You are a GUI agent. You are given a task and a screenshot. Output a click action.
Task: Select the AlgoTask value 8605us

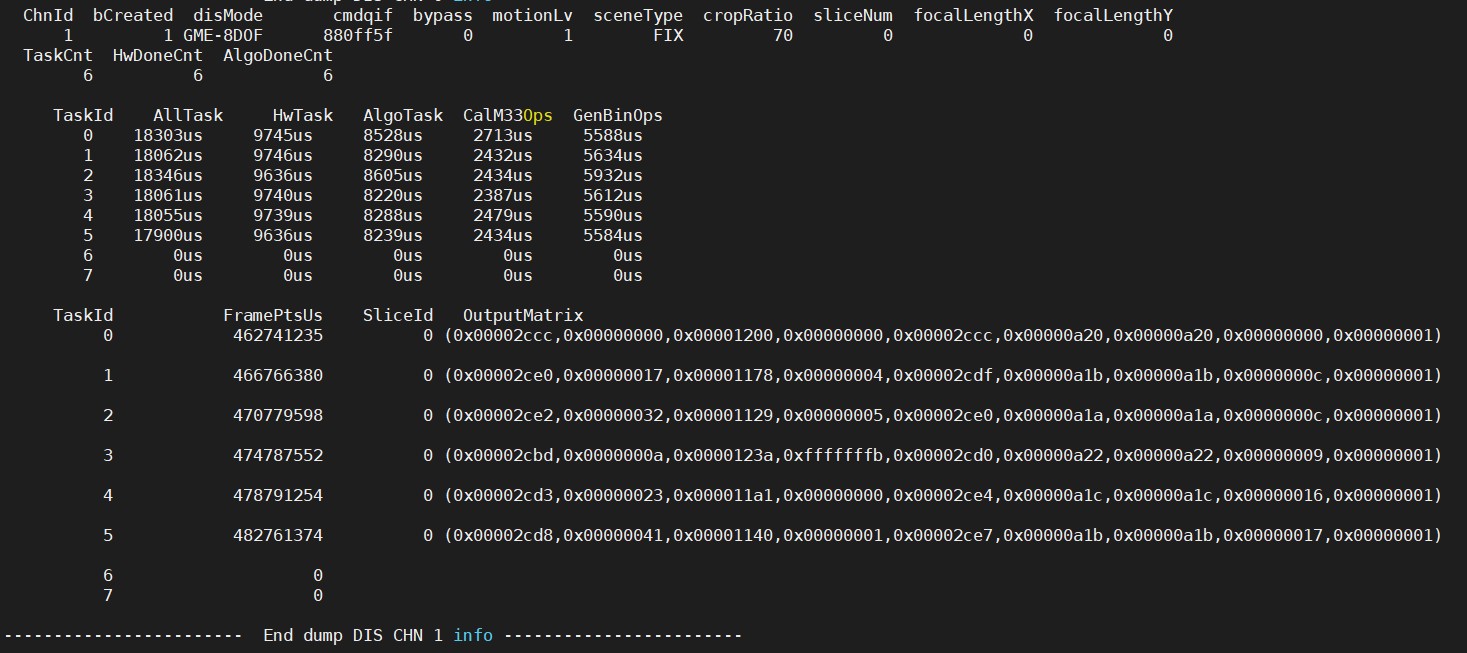(x=392, y=175)
